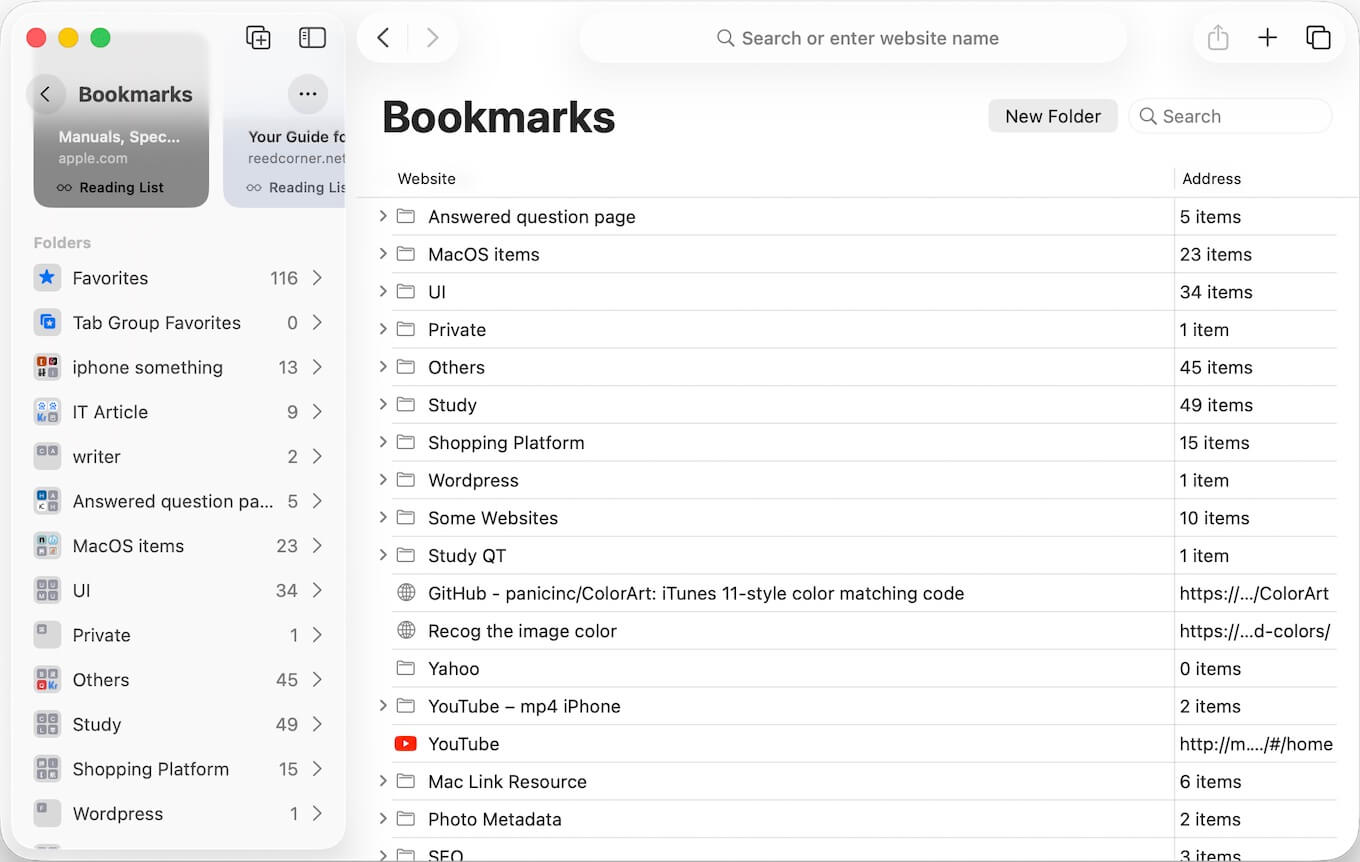Select IT Article folder in the sidebar
This screenshot has height=862, width=1360.
pos(110,412)
